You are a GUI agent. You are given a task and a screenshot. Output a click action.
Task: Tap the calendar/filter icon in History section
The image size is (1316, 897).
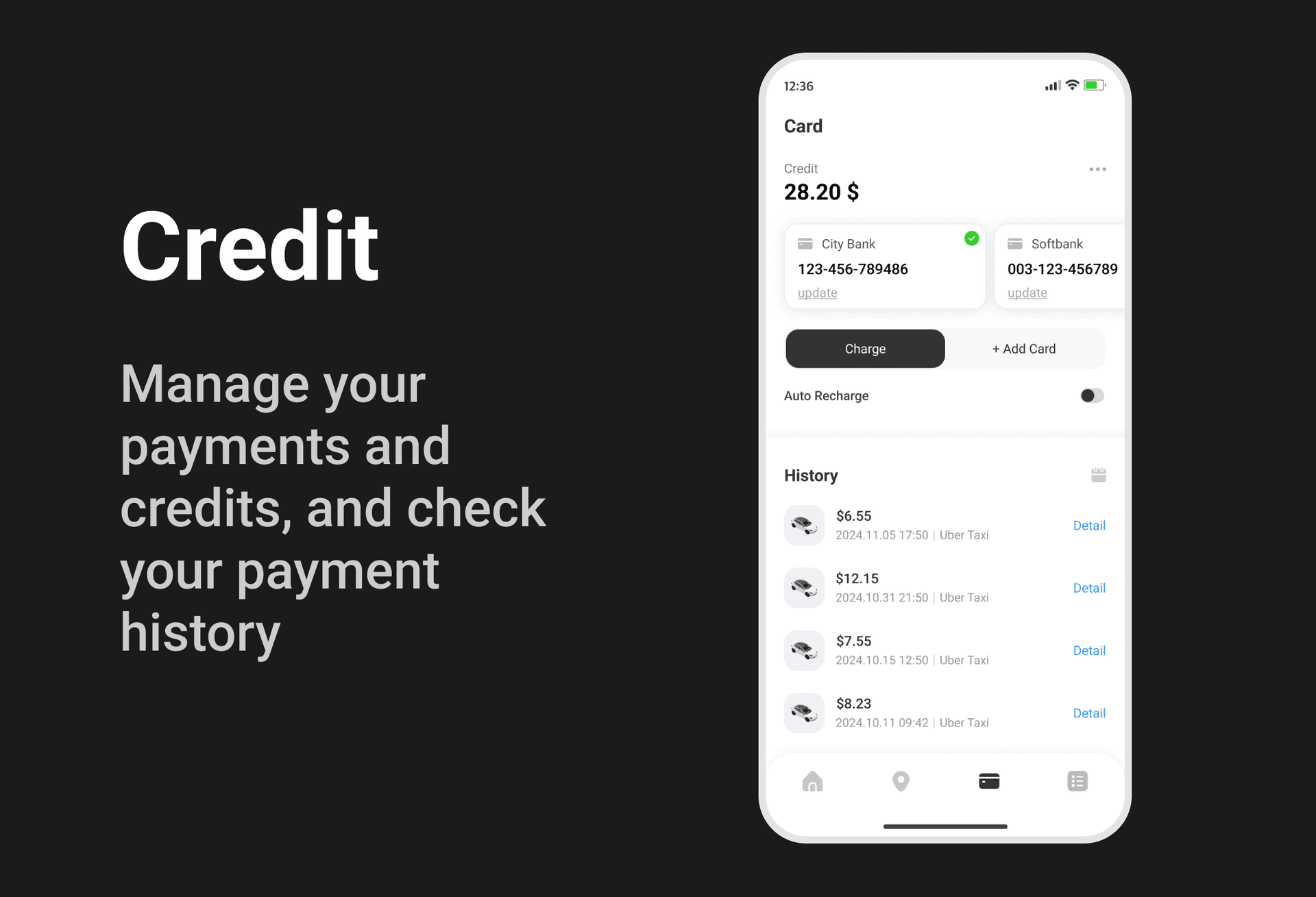1096,475
